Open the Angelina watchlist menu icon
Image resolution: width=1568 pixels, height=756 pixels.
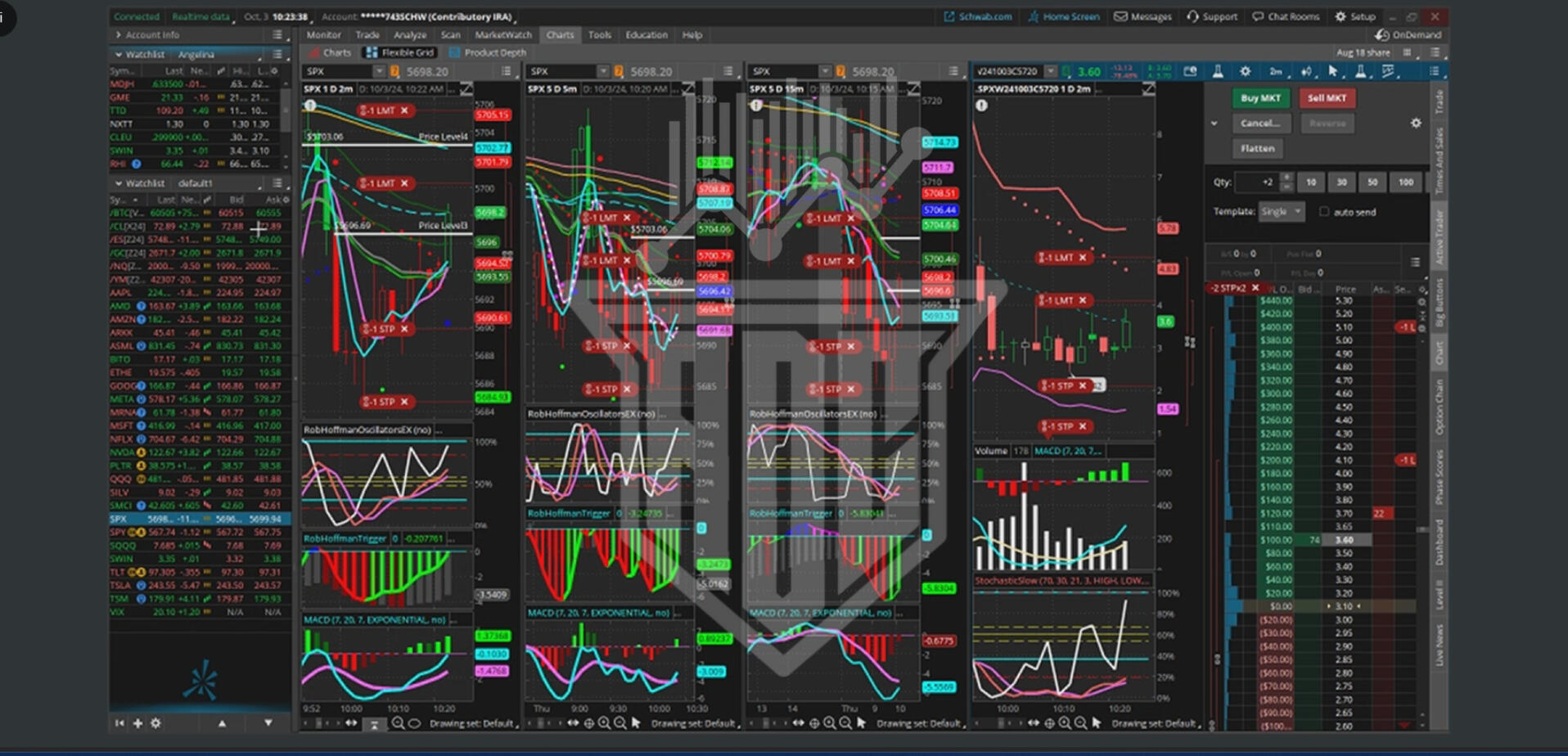(x=277, y=54)
